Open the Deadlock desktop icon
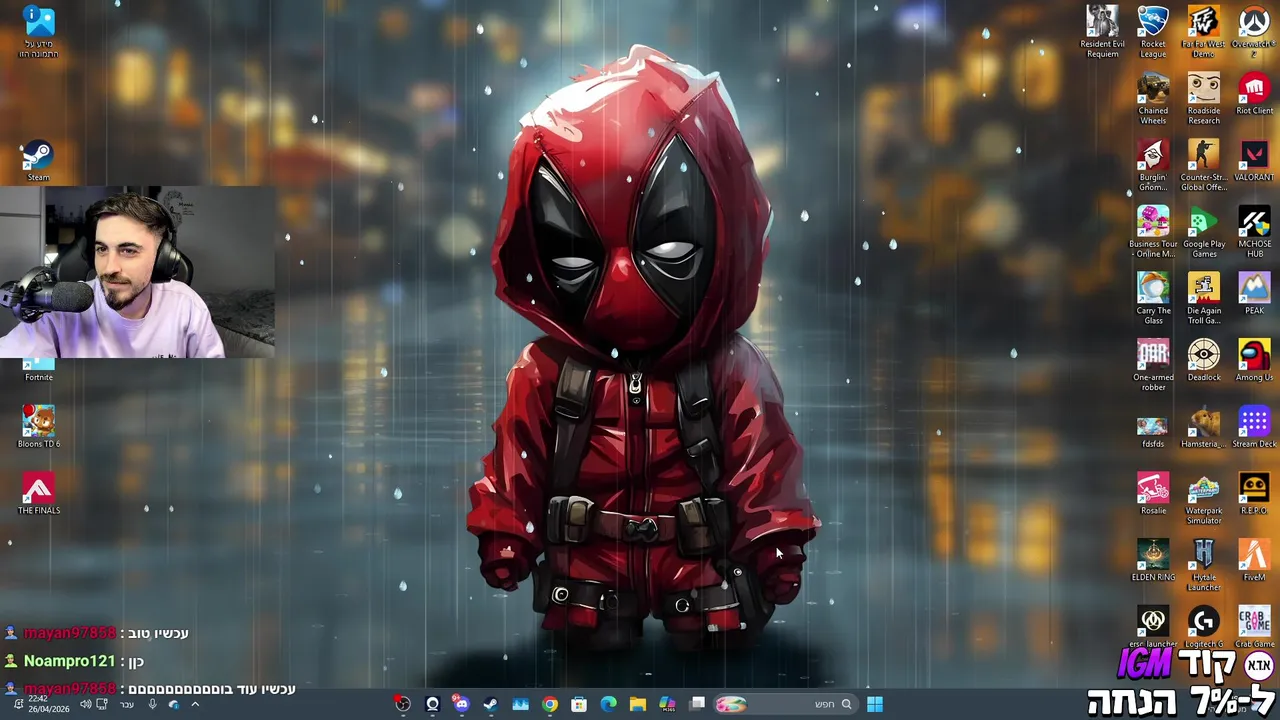This screenshot has height=720, width=1280. pos(1204,361)
